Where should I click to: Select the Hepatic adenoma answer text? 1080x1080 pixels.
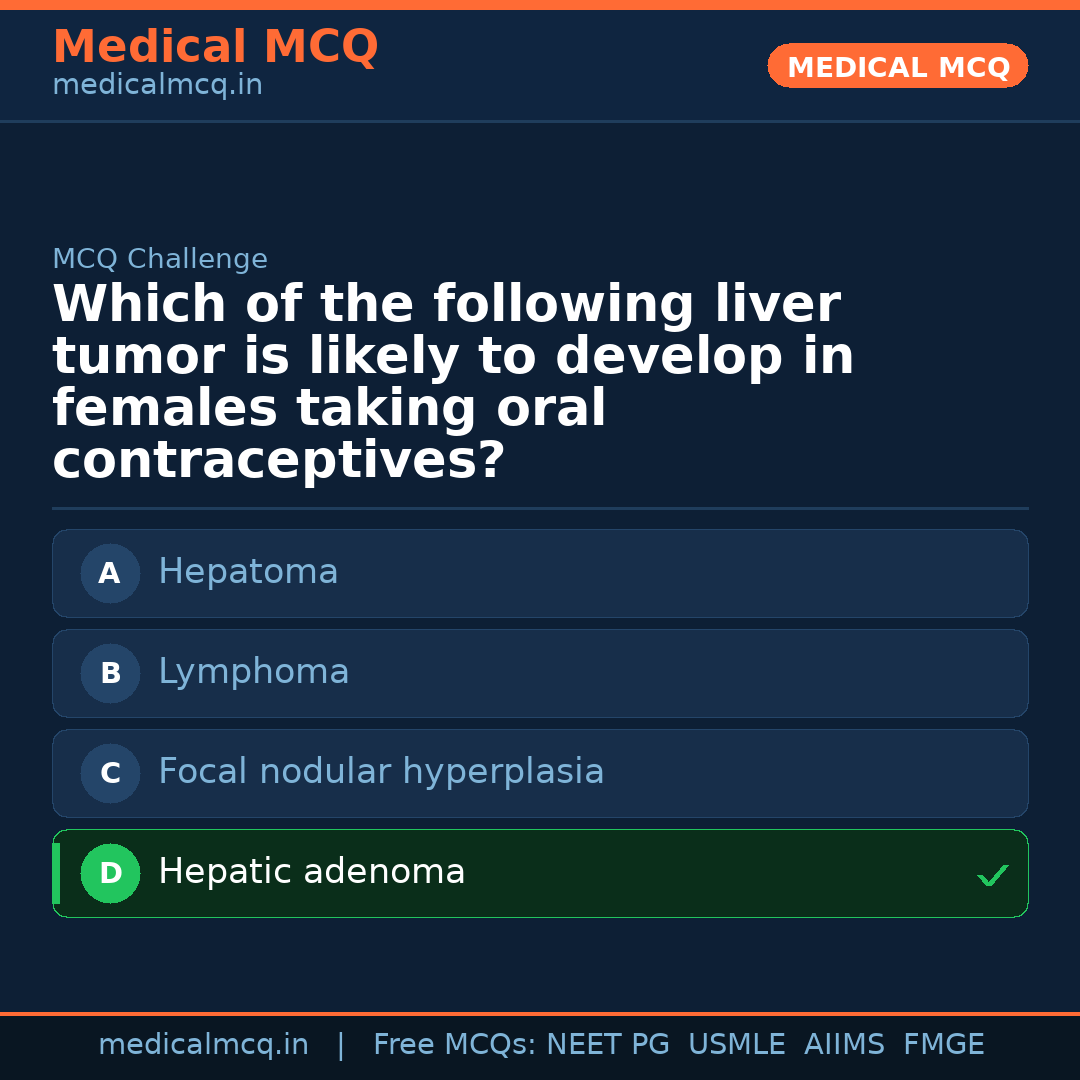[312, 872]
